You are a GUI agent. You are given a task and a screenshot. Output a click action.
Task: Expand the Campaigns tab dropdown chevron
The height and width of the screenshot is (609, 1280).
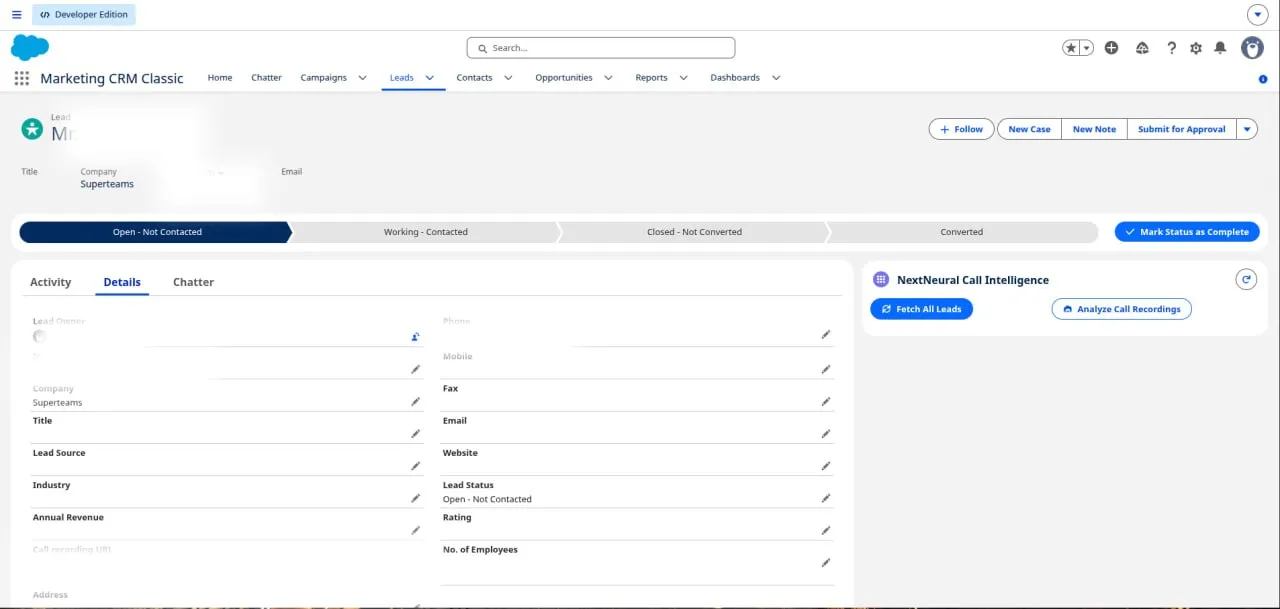[x=362, y=78]
